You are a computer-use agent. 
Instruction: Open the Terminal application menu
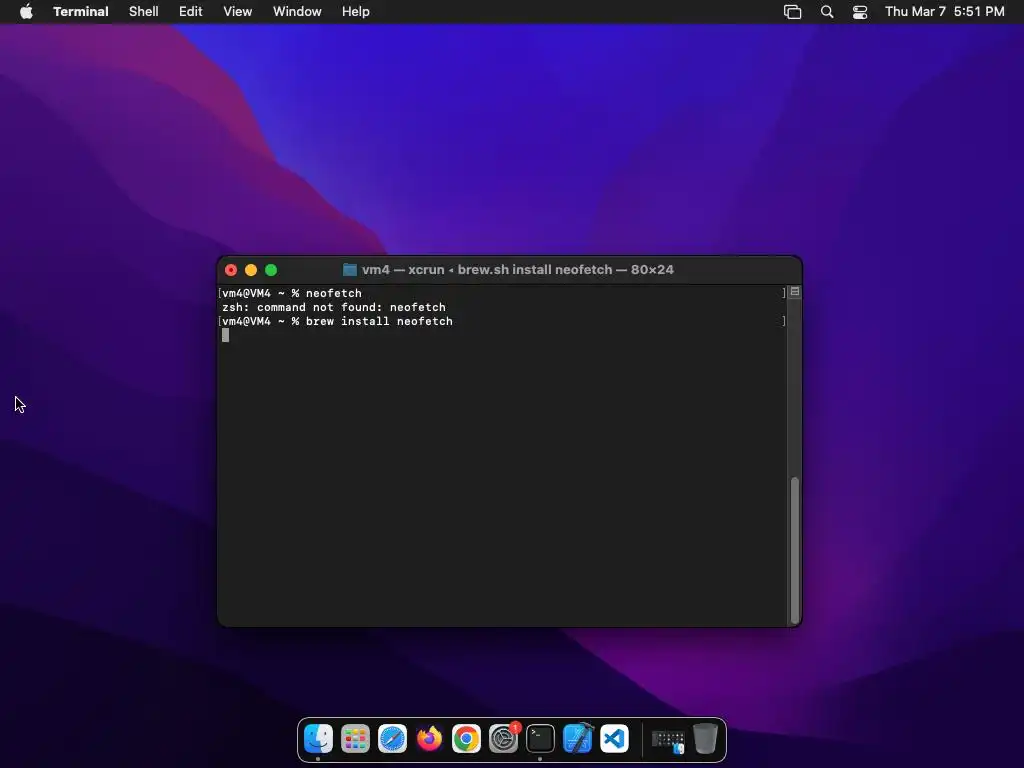(81, 12)
